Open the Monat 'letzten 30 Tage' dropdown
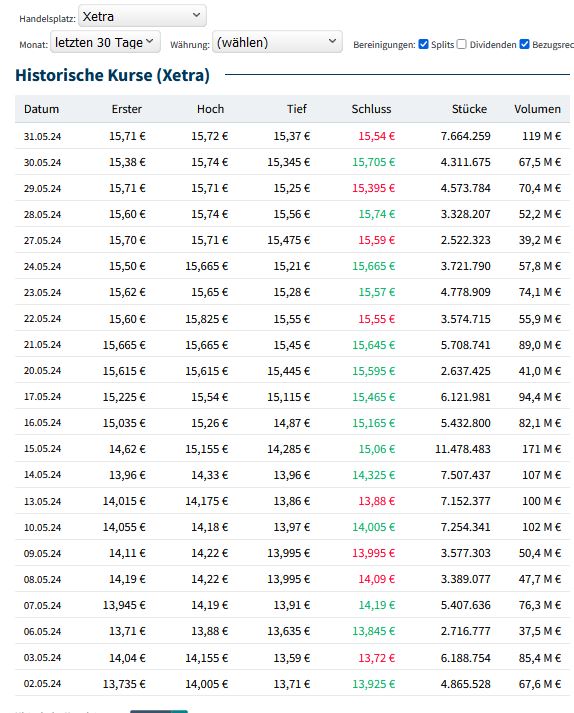The image size is (574, 713). tap(105, 42)
